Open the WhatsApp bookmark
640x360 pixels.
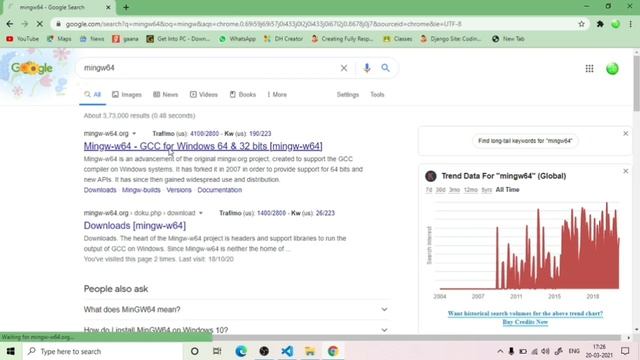pyautogui.click(x=237, y=39)
